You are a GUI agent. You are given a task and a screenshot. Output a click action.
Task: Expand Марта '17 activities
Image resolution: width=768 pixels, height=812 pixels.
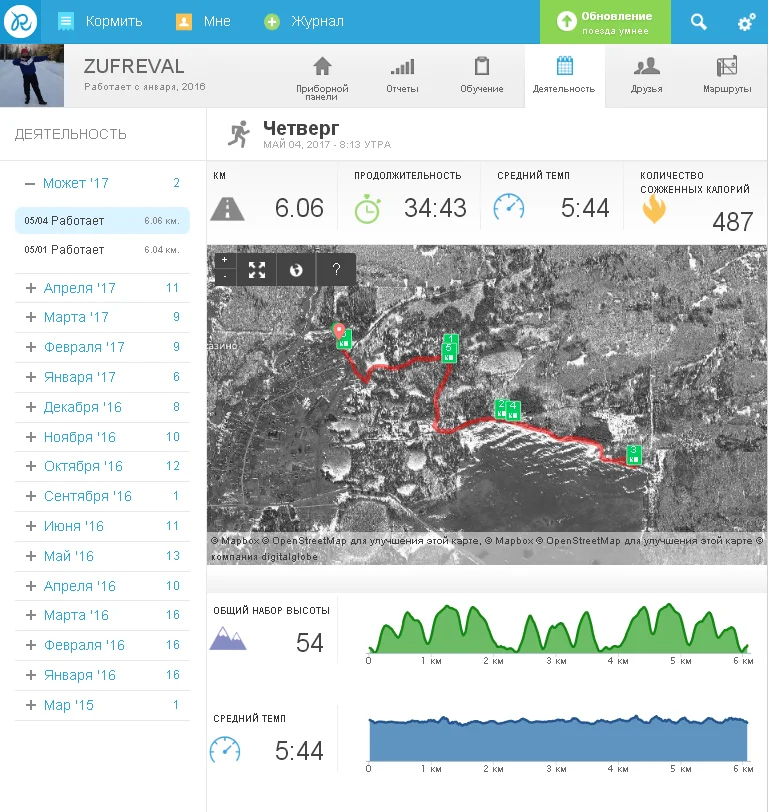point(31,317)
